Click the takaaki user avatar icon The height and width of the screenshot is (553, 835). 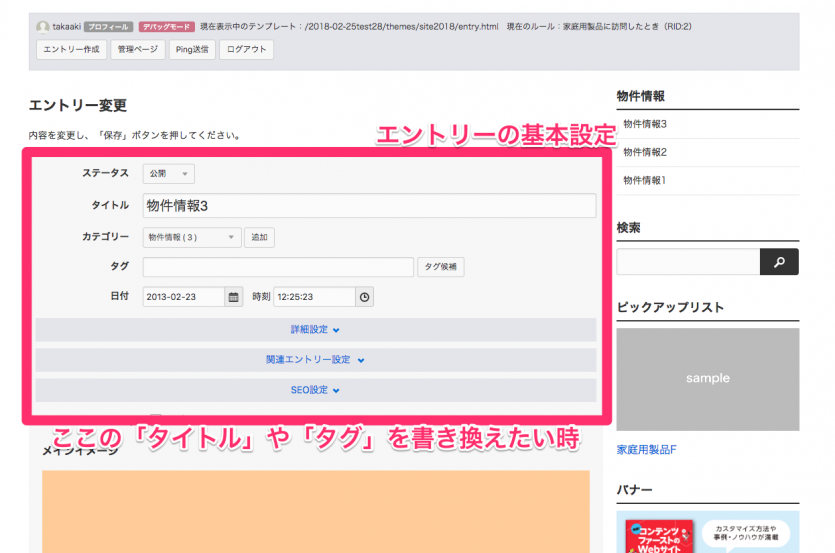[42, 27]
